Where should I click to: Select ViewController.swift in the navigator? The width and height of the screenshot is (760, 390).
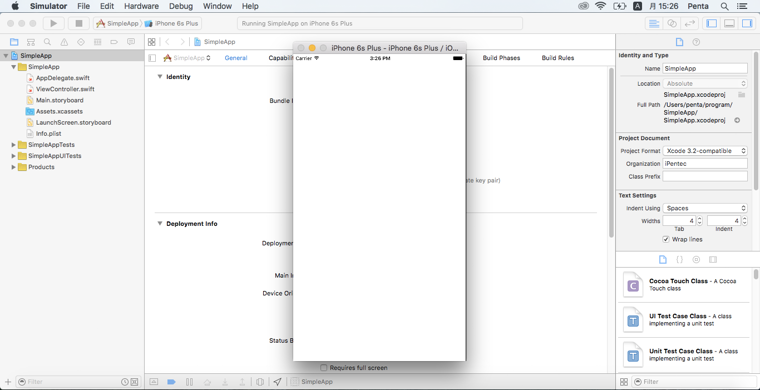(65, 89)
